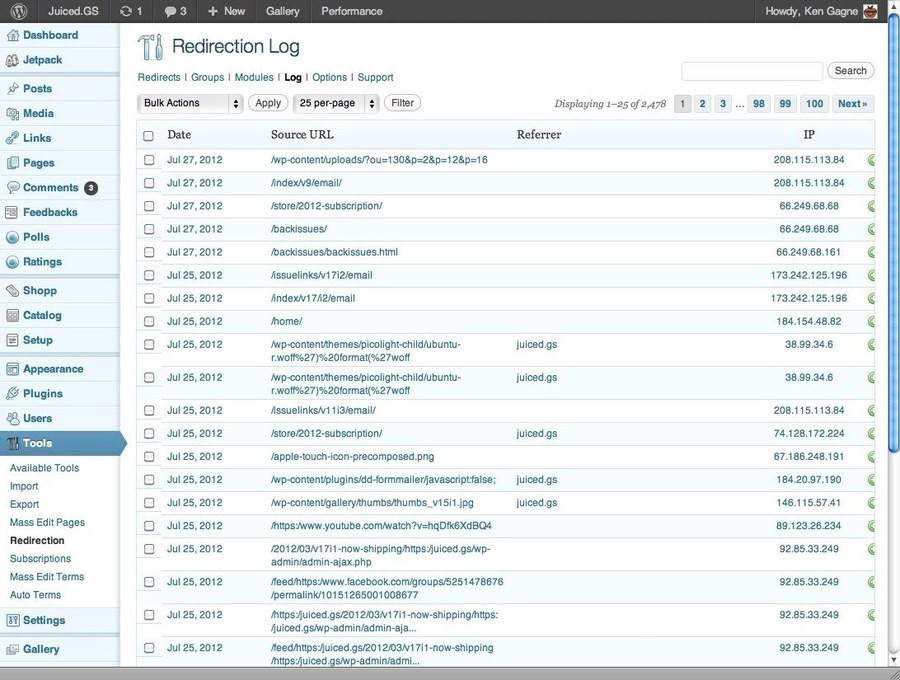Click the Plugins icon in sidebar
This screenshot has width=900, height=680.
12,394
